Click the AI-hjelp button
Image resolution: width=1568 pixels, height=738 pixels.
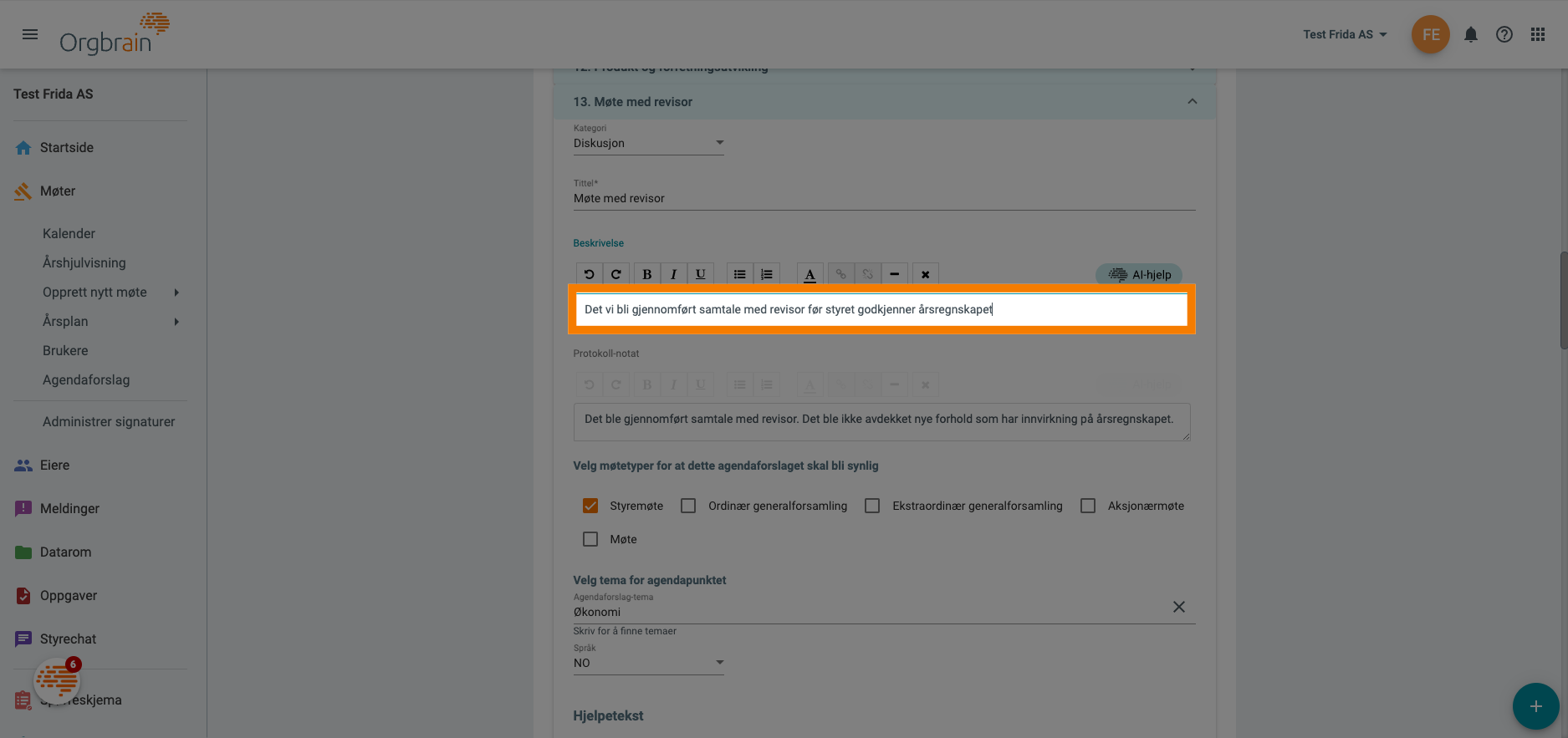pyautogui.click(x=1139, y=274)
